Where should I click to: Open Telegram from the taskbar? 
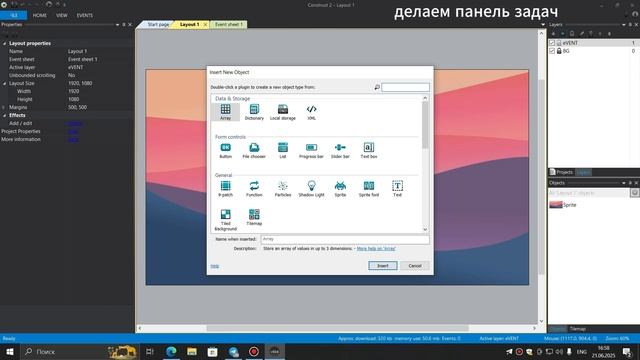[233, 351]
